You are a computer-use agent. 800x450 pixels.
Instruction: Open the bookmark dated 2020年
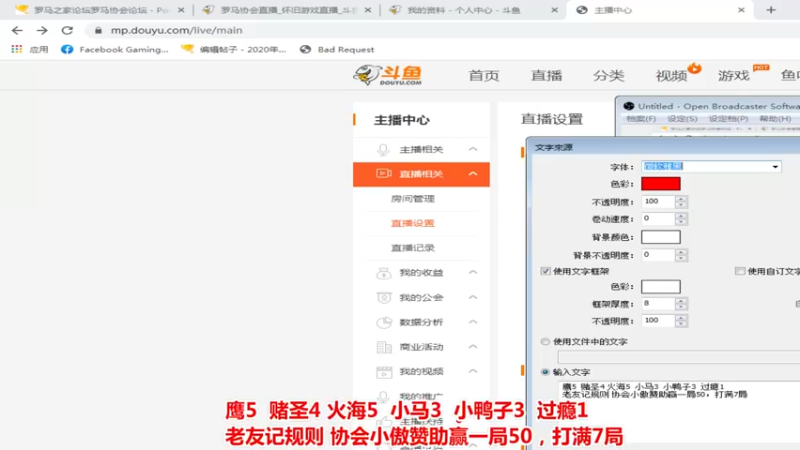(234, 49)
